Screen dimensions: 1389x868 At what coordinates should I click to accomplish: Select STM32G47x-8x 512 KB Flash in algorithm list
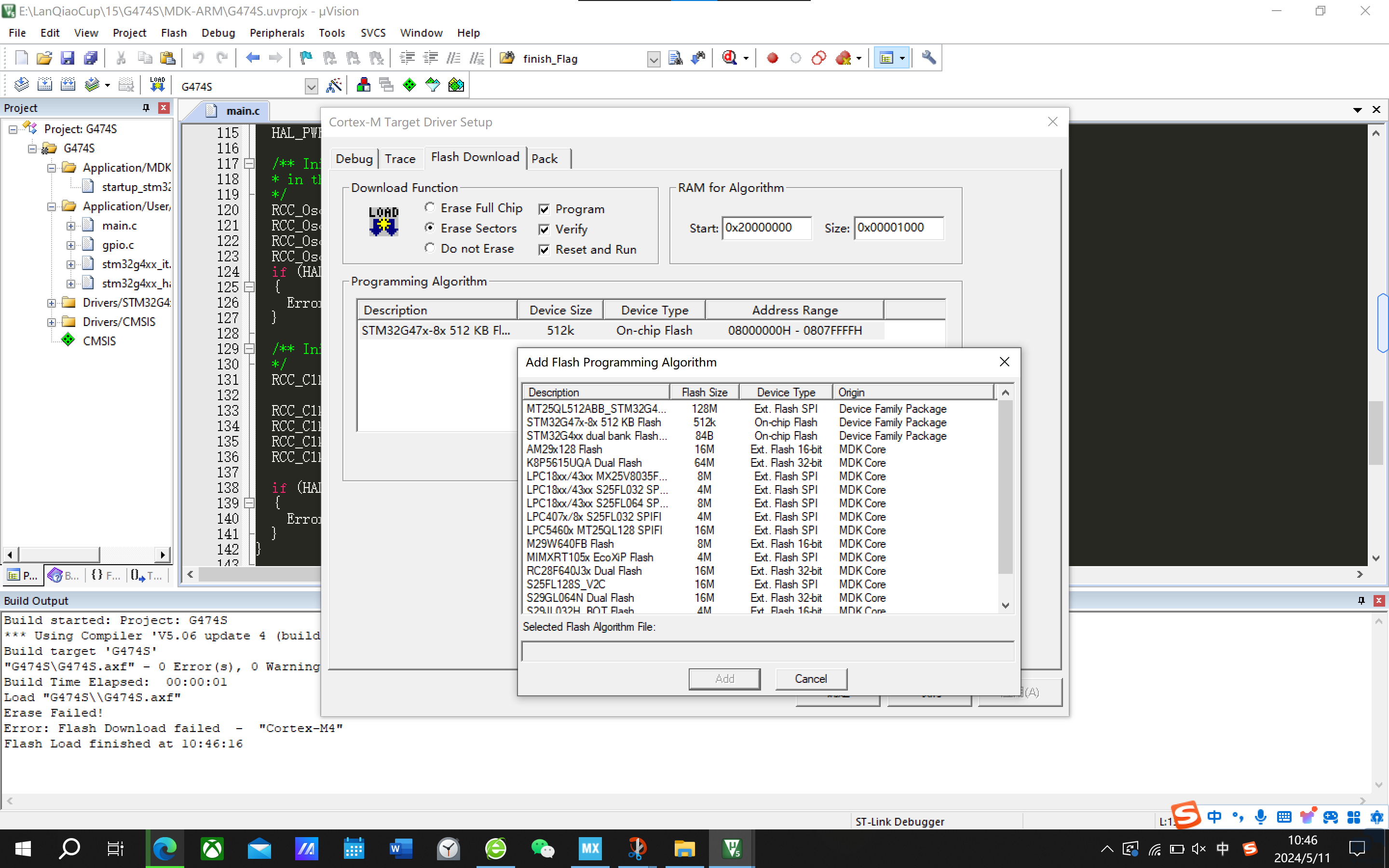click(x=762, y=422)
